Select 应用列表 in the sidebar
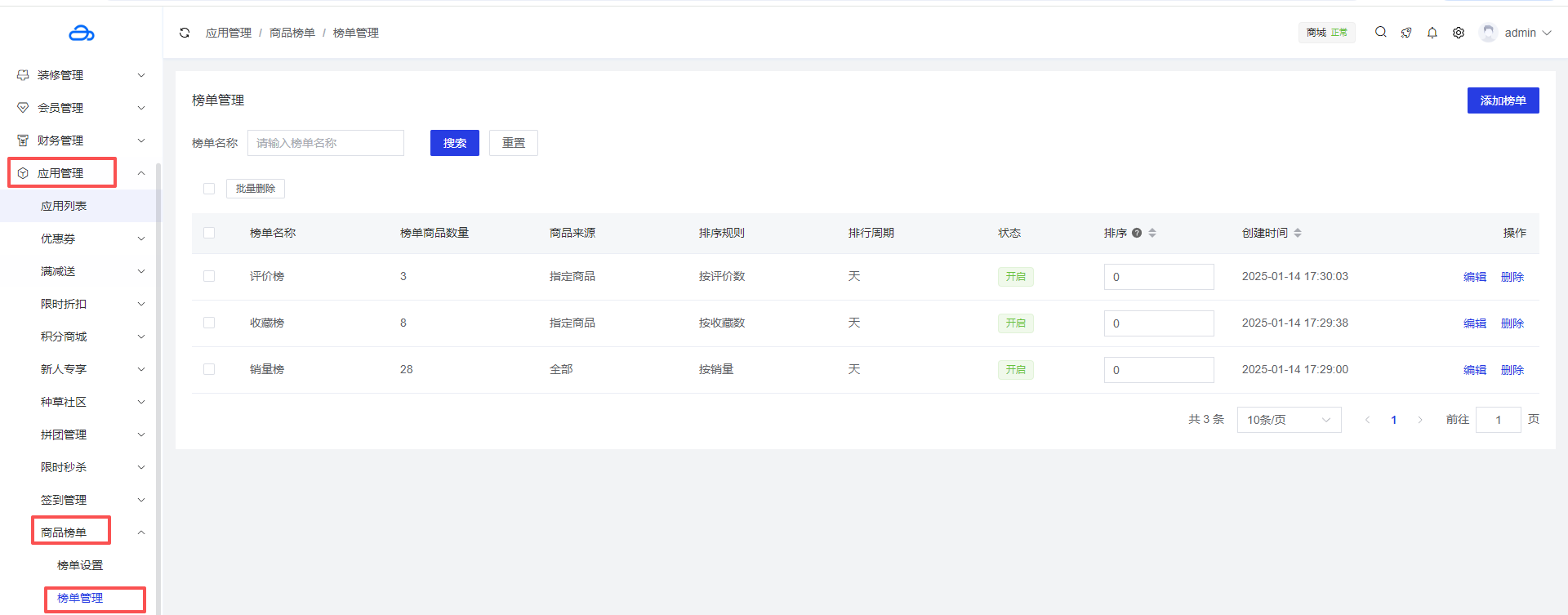This screenshot has width=1568, height=615. (64, 206)
